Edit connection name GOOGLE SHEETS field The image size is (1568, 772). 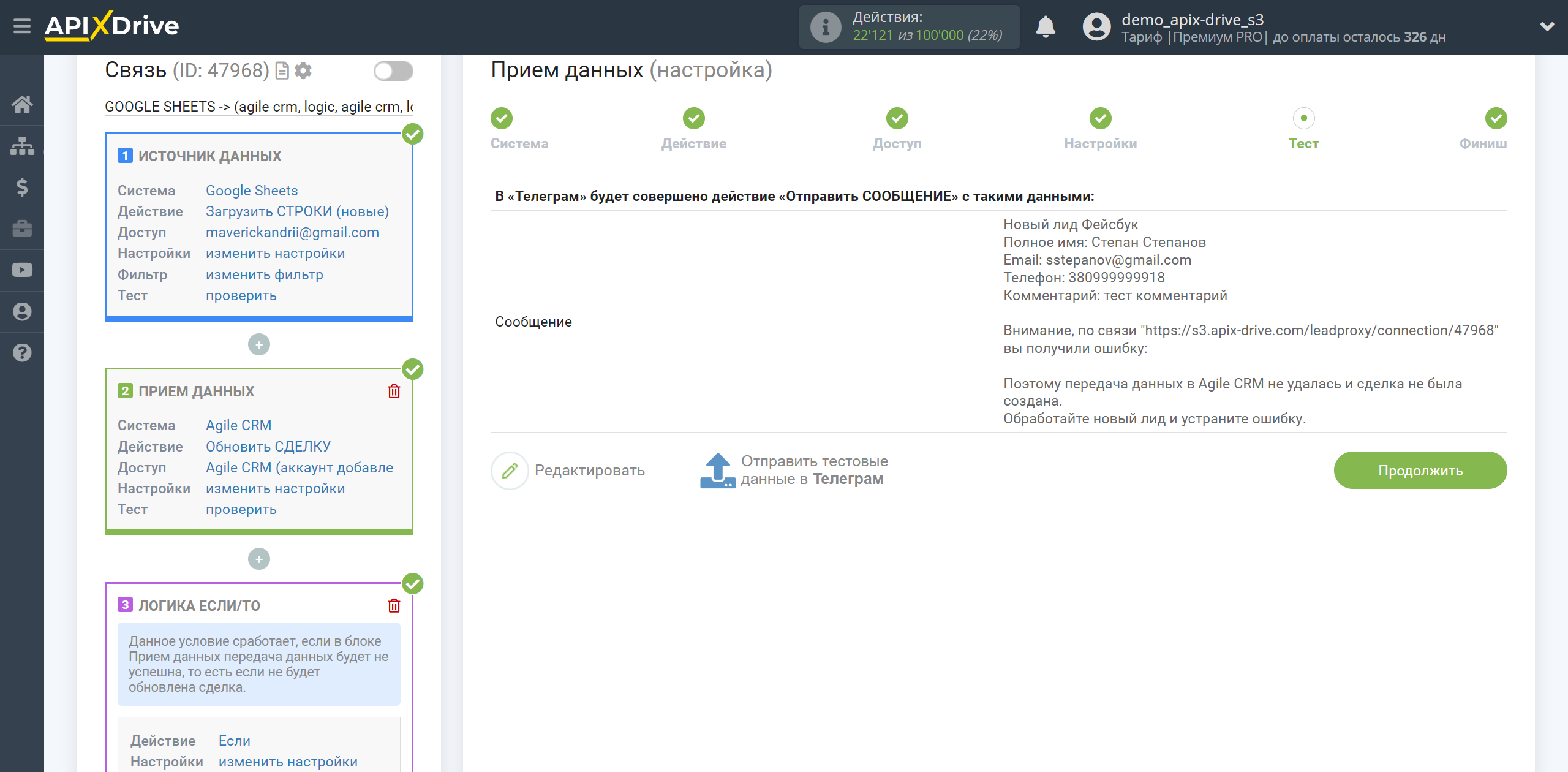tap(259, 107)
